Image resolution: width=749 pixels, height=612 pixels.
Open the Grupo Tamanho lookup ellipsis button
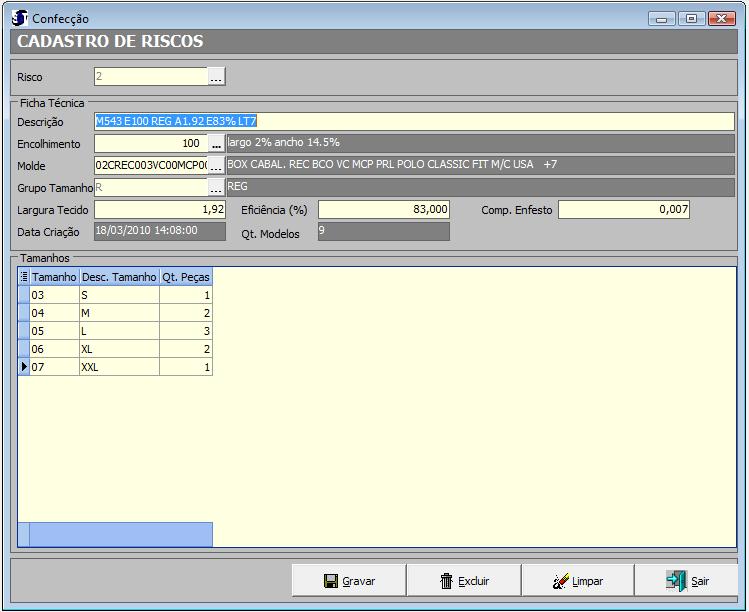[x=217, y=188]
